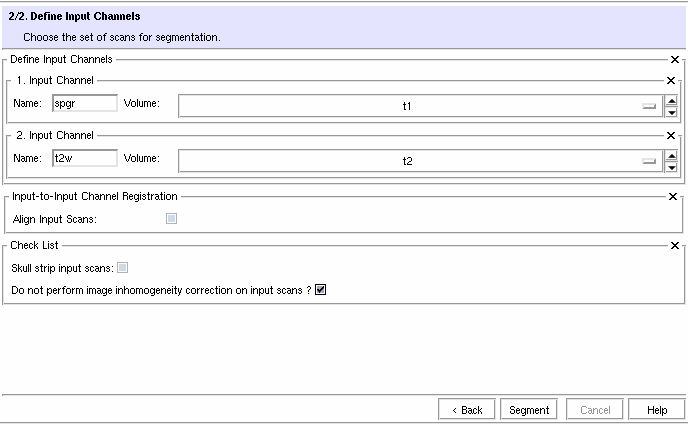Click up arrow beside t2 volume
The image size is (688, 425).
(671, 155)
